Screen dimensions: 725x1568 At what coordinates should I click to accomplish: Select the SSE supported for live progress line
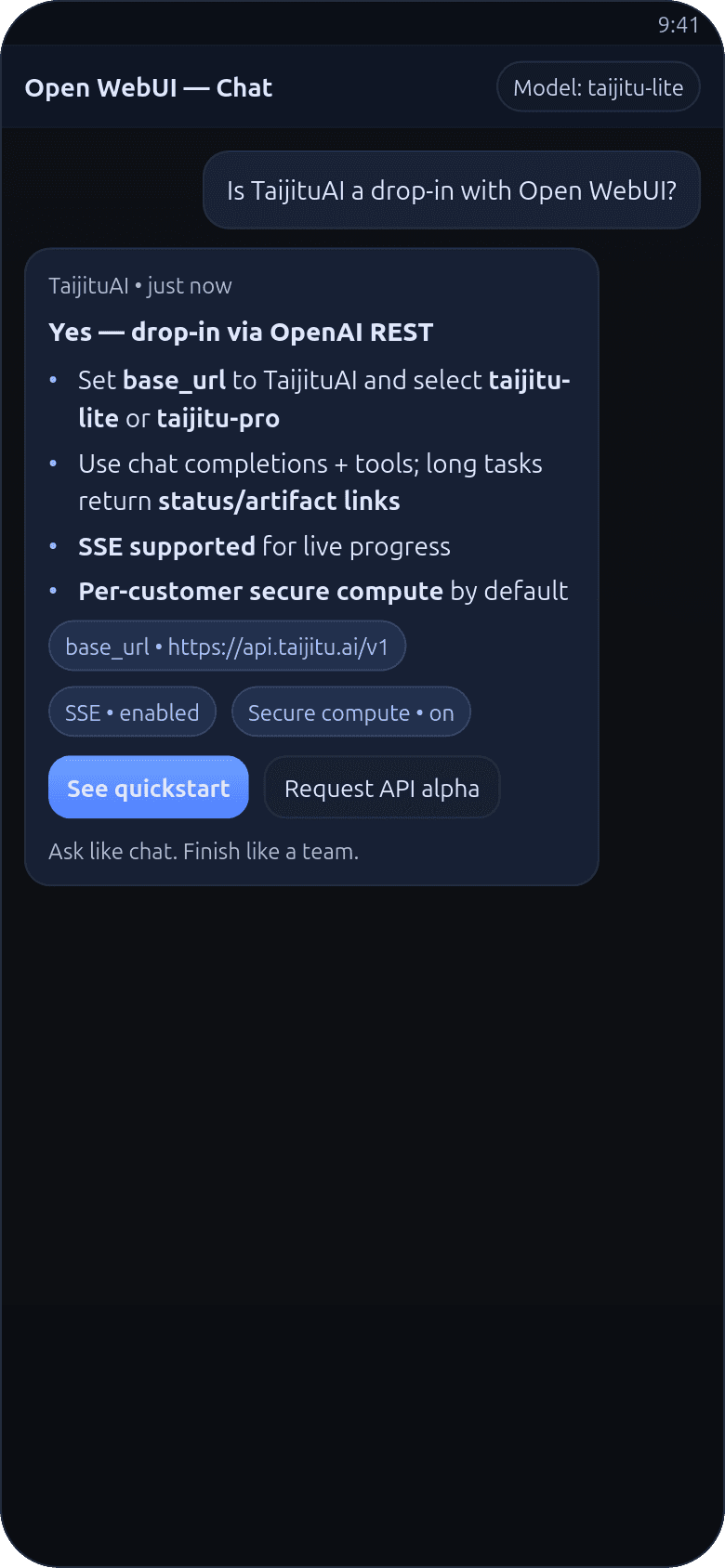(x=264, y=546)
